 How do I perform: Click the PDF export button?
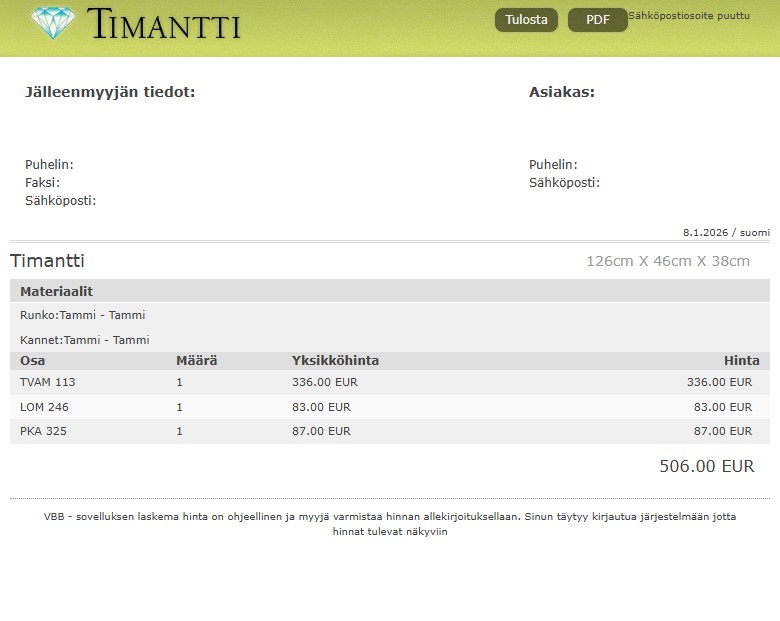(x=598, y=20)
